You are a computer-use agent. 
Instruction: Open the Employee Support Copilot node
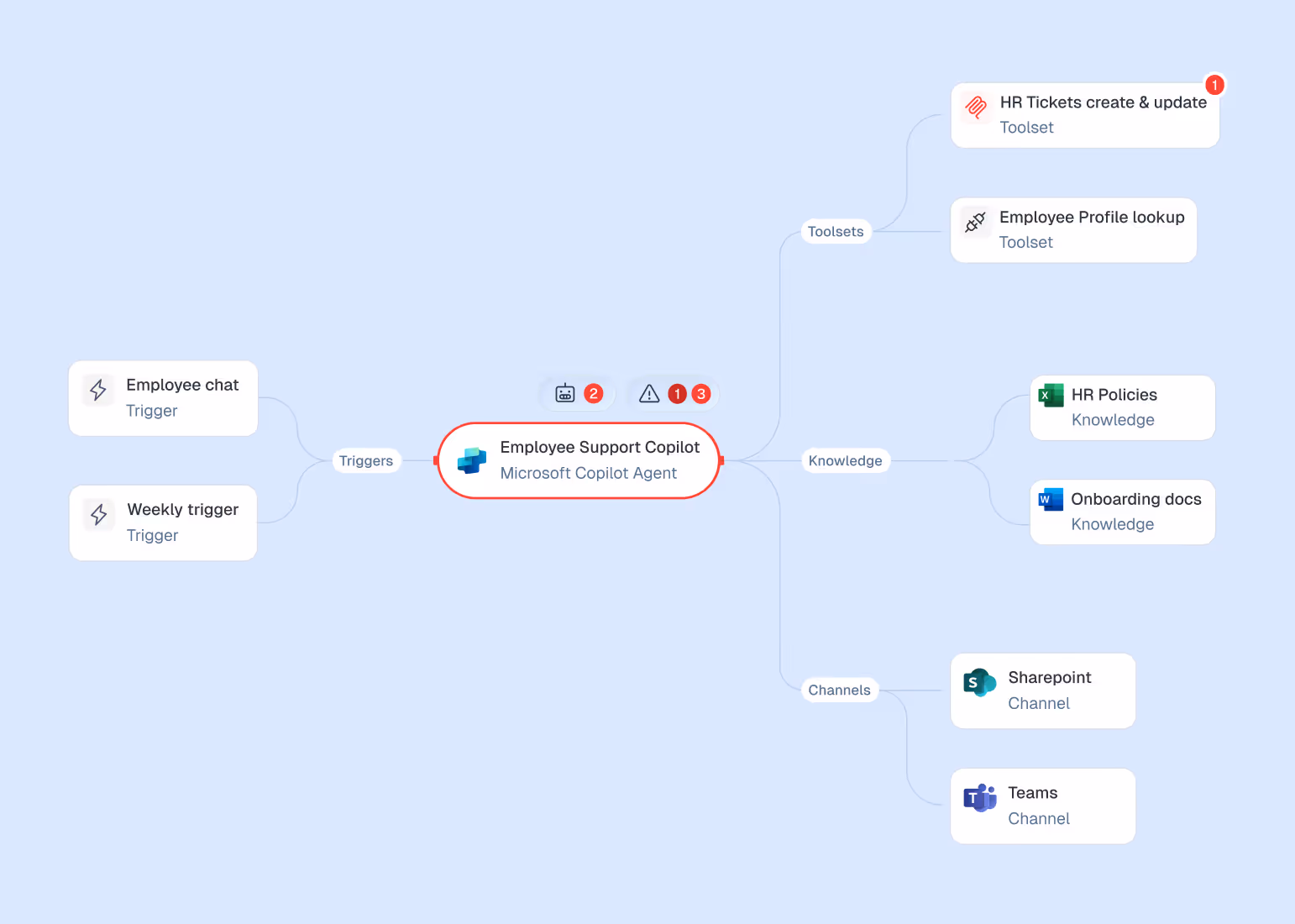point(579,460)
